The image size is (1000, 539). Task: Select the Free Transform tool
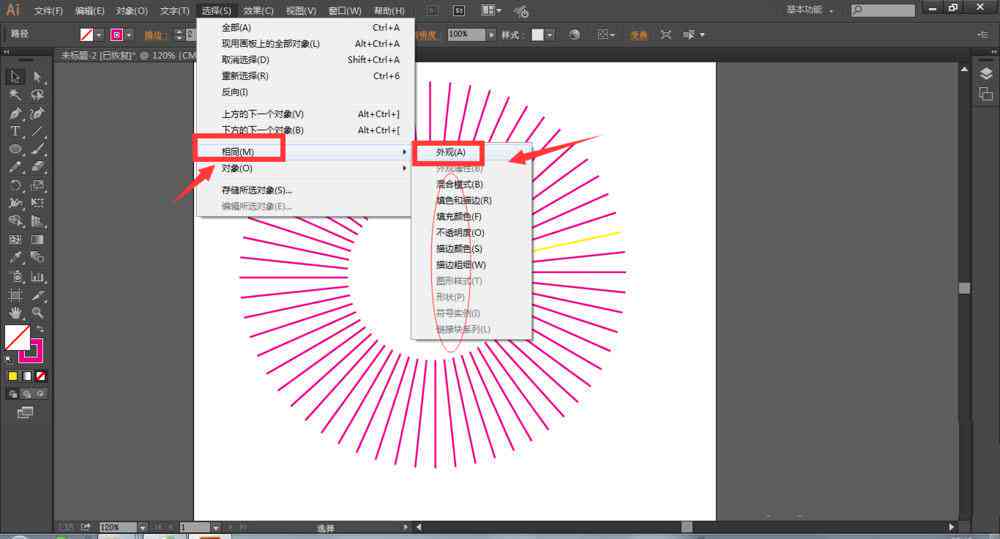point(38,203)
